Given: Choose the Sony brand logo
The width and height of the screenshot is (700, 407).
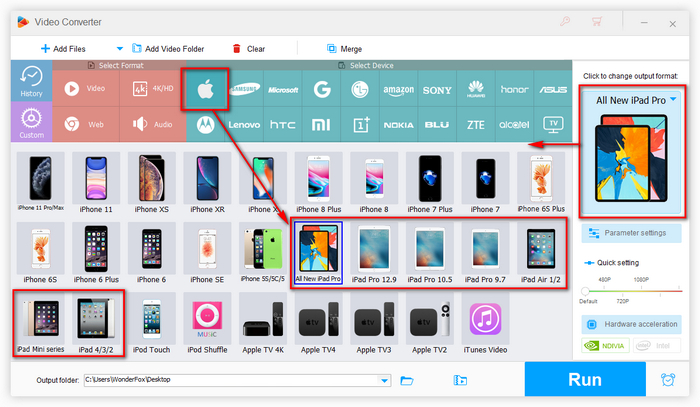Looking at the screenshot, I should (x=437, y=89).
